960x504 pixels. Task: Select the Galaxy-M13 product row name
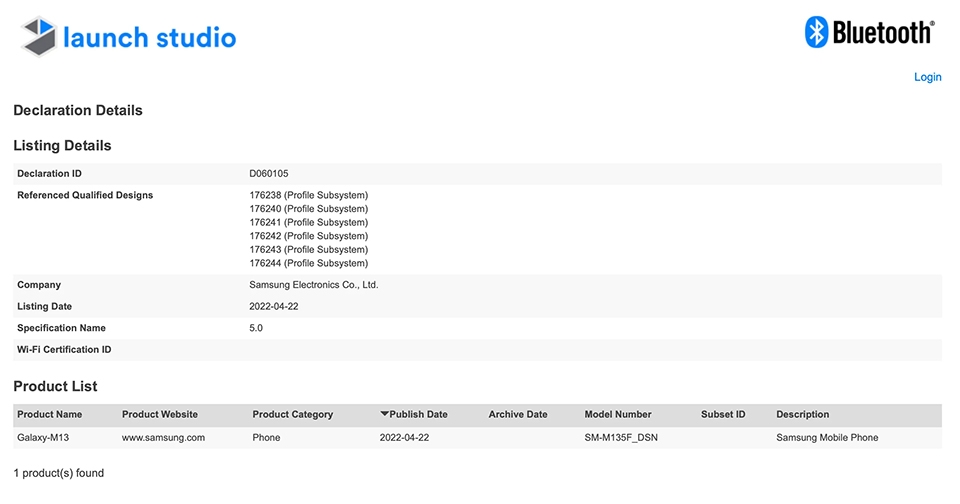tap(43, 437)
